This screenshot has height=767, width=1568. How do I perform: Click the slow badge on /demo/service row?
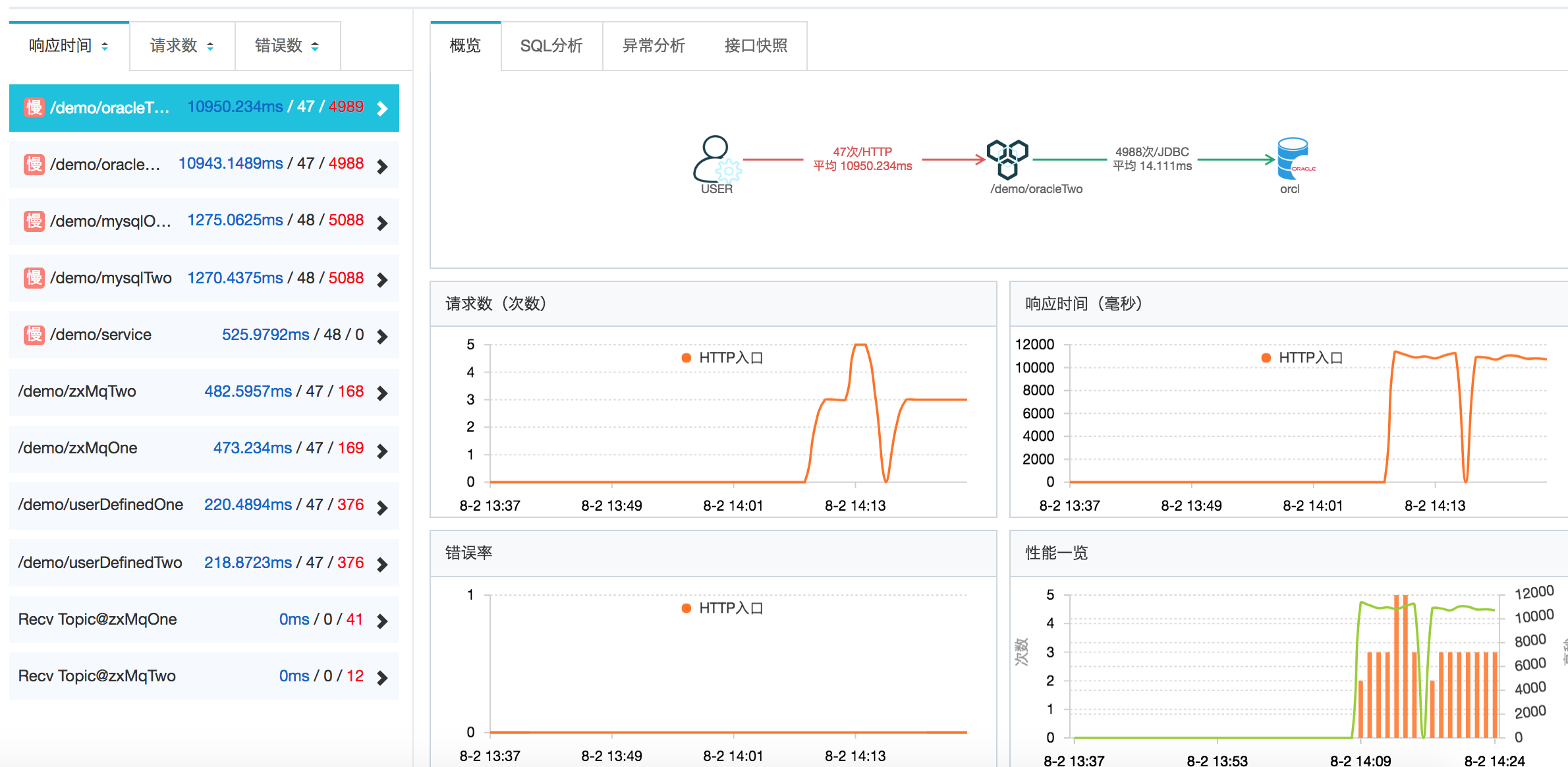pos(34,335)
